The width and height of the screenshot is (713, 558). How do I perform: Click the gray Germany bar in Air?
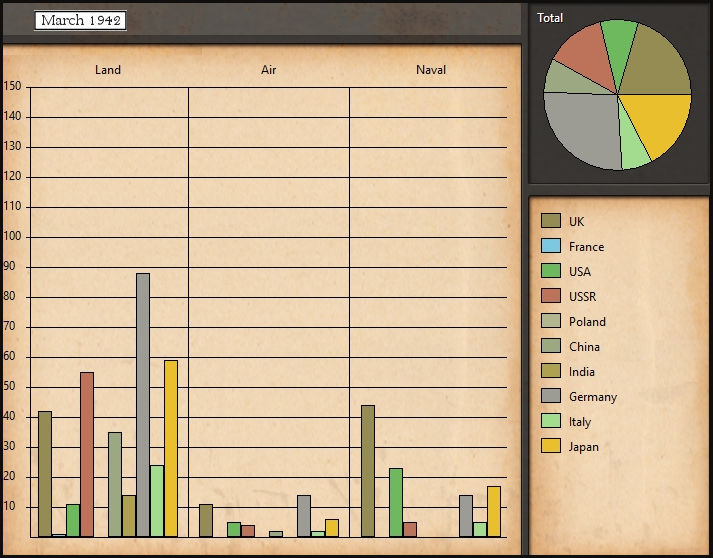point(304,515)
